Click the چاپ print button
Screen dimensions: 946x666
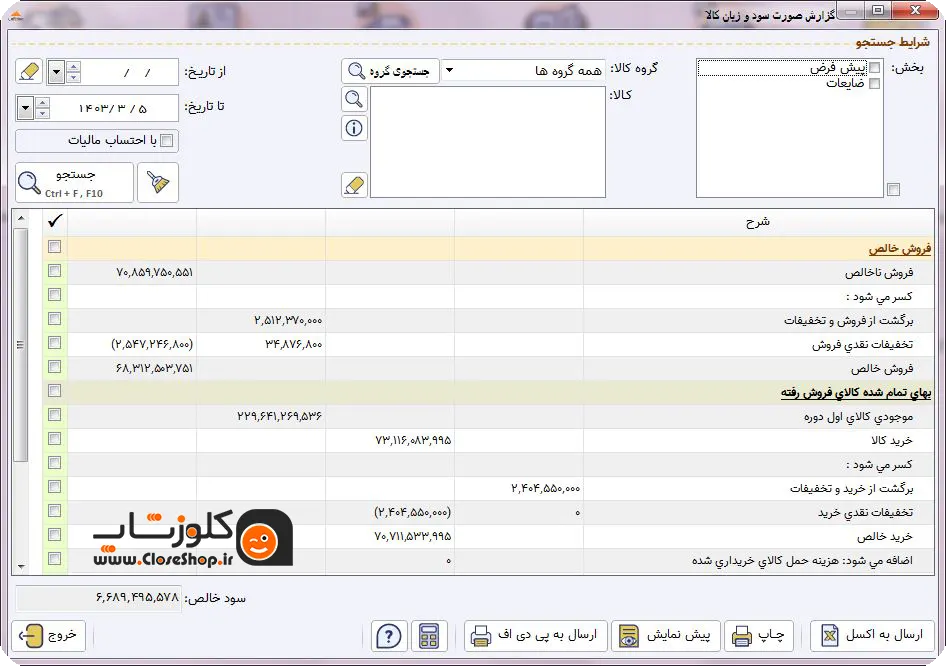758,636
